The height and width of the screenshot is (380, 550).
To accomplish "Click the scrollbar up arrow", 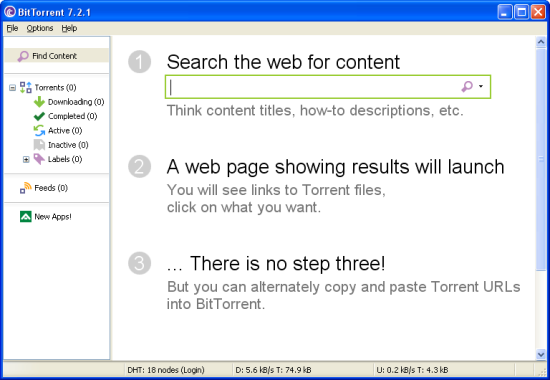I will click(x=541, y=42).
